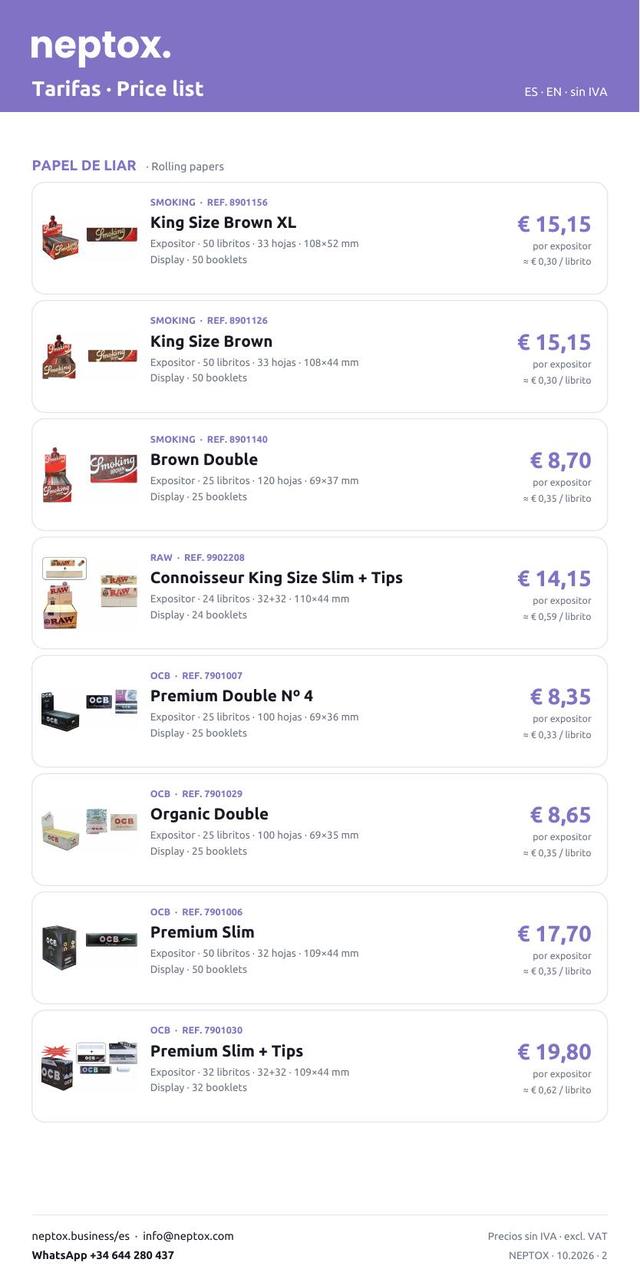View OCB Premium Double Nº 4 image

point(90,711)
